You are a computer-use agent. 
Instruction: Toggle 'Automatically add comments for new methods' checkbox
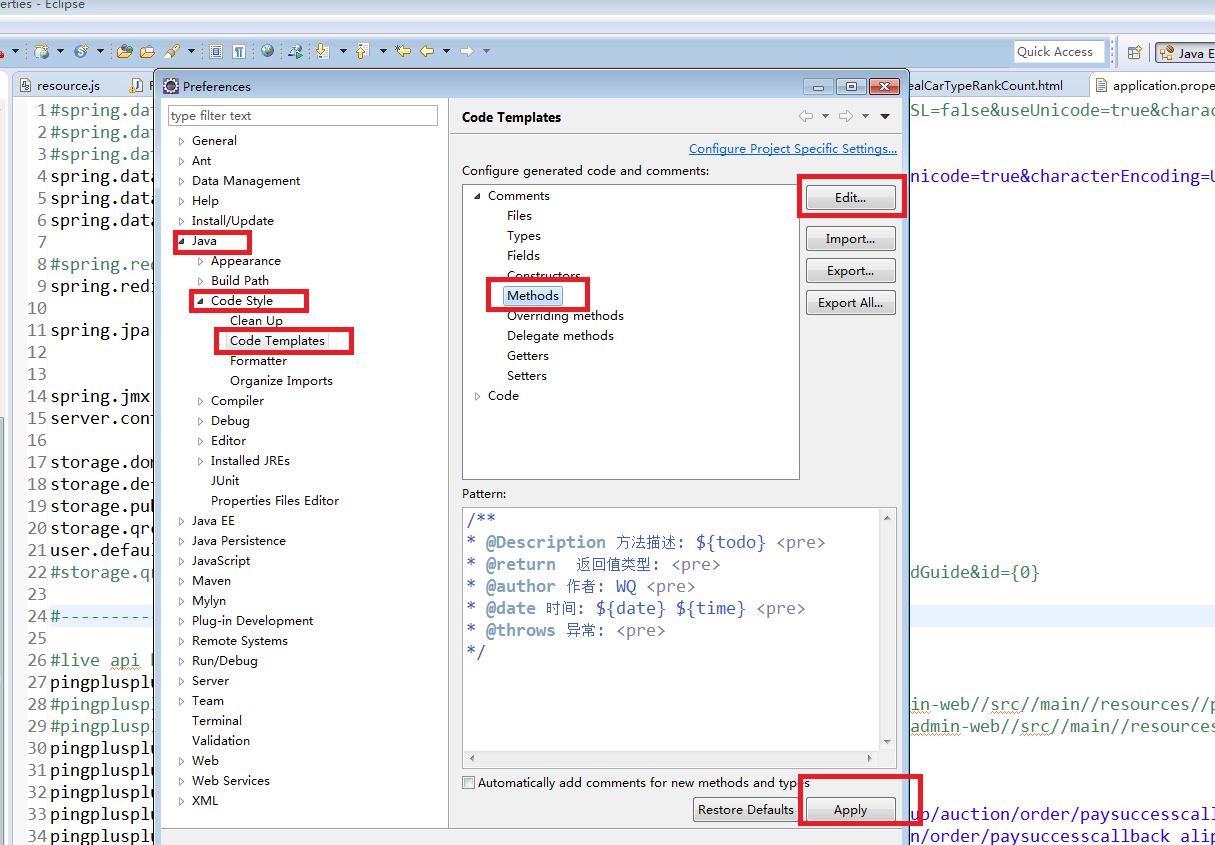[x=468, y=783]
